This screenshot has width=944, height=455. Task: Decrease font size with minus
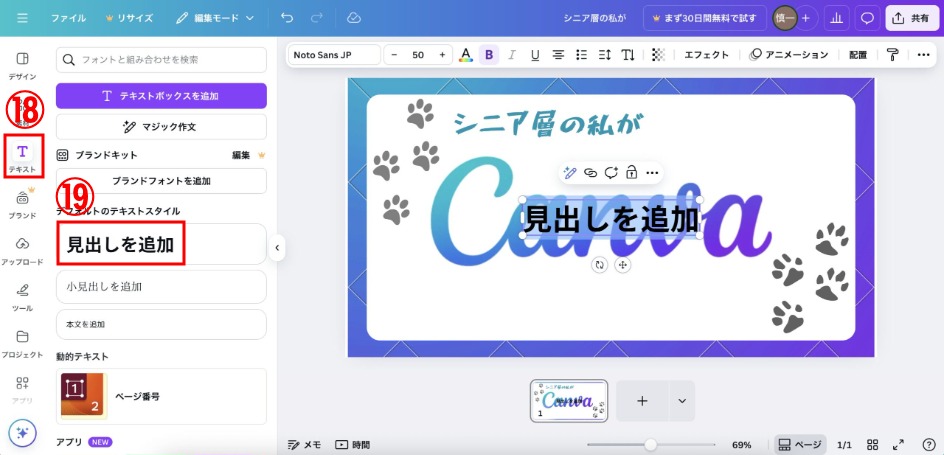(394, 55)
